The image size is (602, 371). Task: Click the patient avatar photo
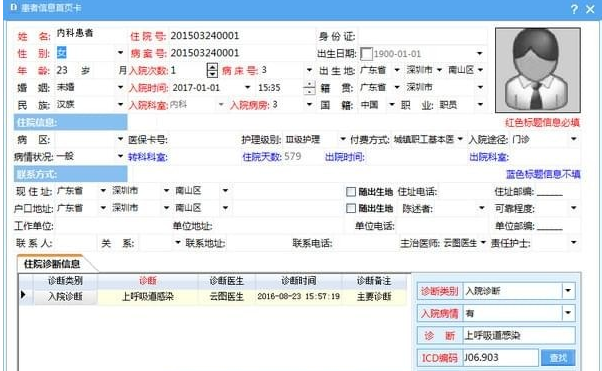(x=538, y=70)
